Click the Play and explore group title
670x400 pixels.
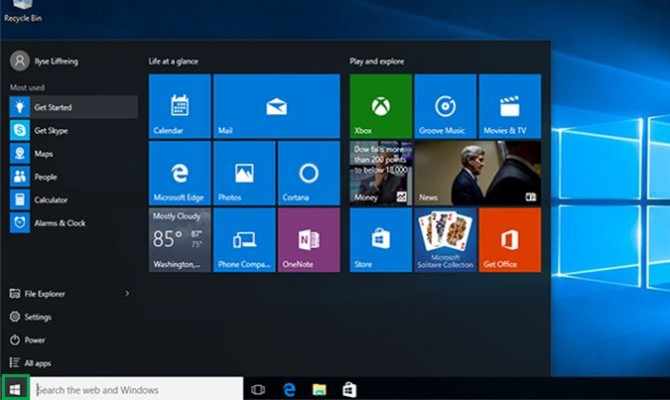click(377, 61)
